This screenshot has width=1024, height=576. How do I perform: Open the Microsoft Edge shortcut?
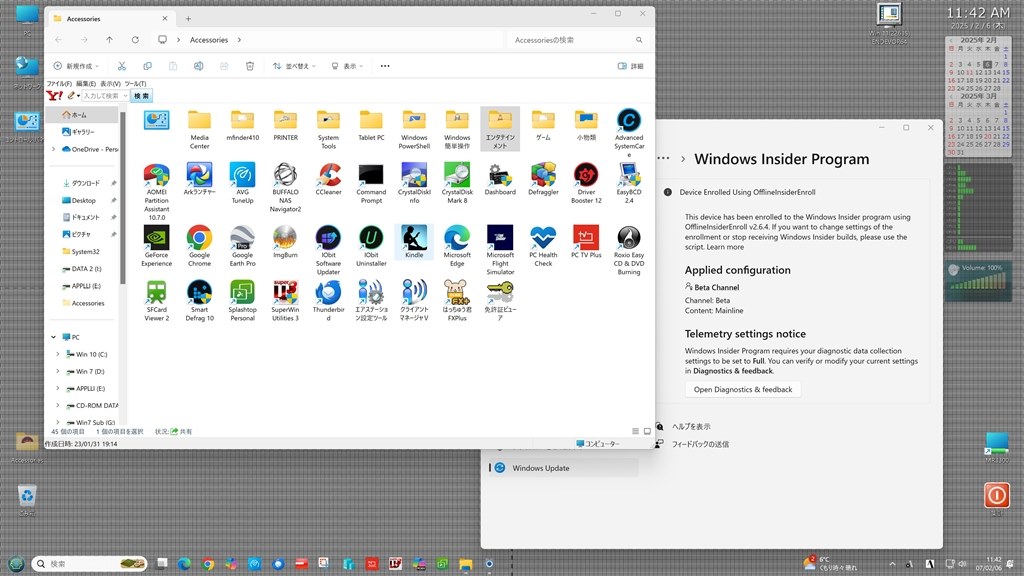coord(457,246)
